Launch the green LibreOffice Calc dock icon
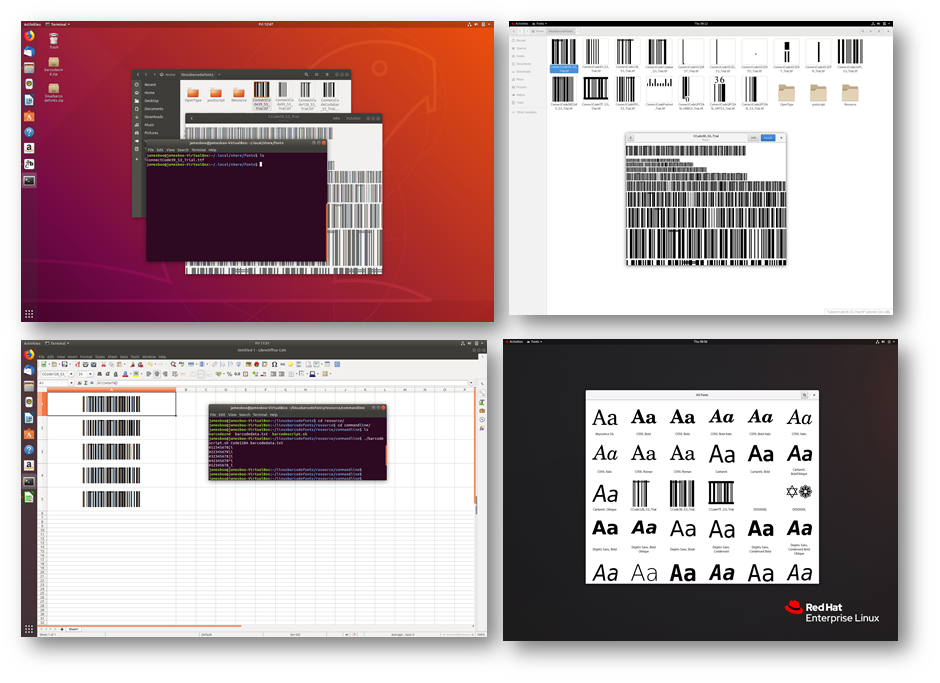This screenshot has height=683, width=940. point(29,497)
